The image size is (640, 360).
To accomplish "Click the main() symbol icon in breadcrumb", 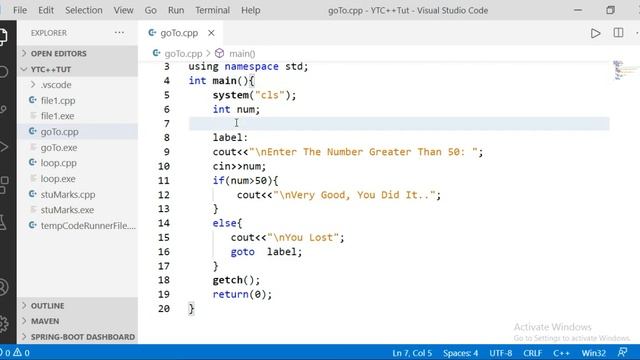I will 220,53.
